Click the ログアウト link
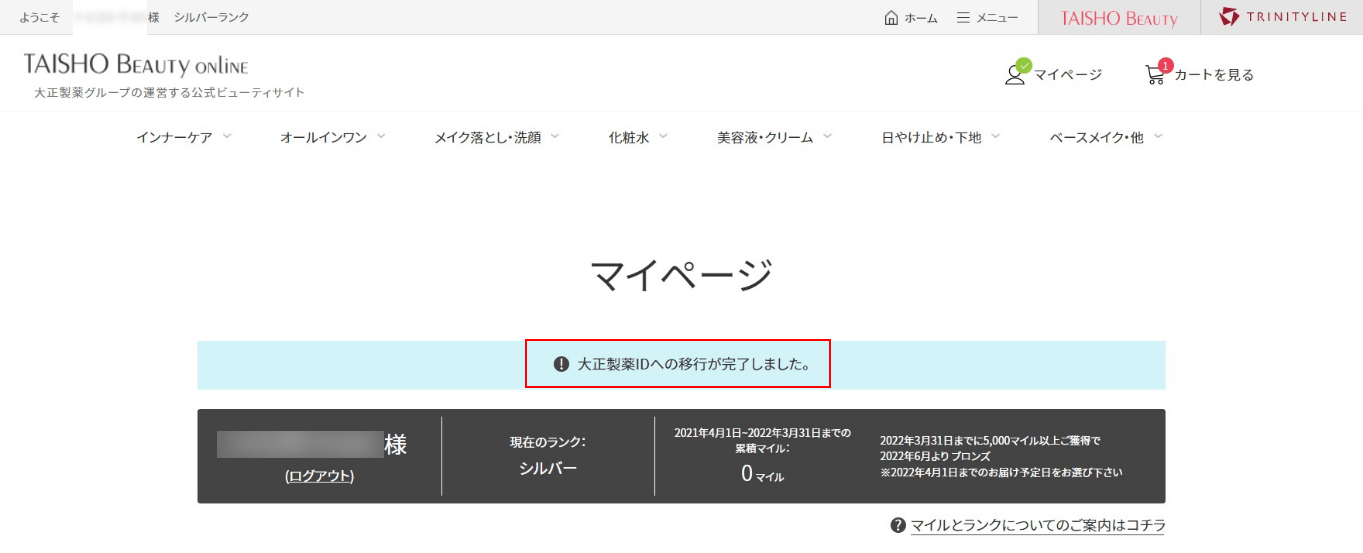 (x=319, y=476)
